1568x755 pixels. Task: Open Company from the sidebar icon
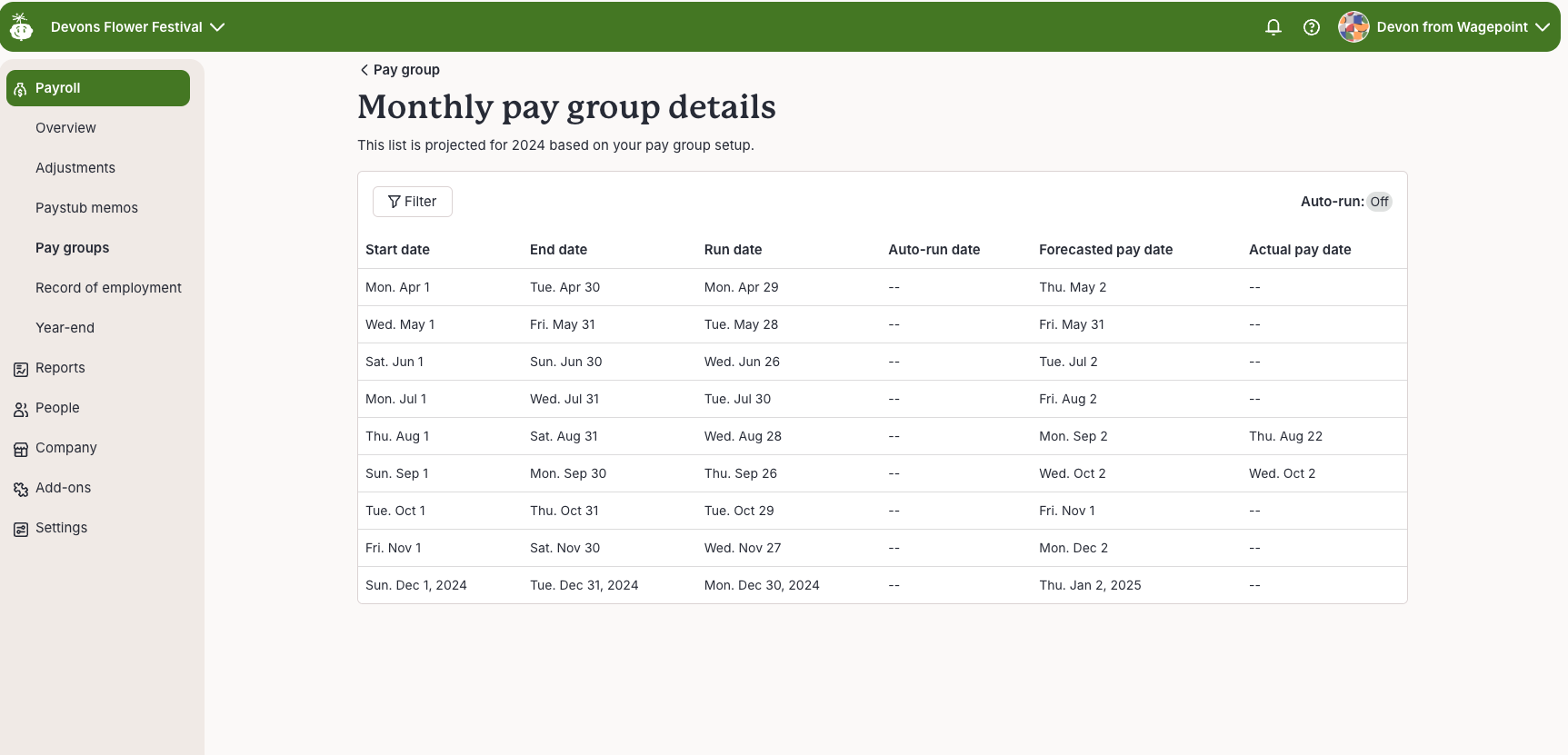(21, 450)
